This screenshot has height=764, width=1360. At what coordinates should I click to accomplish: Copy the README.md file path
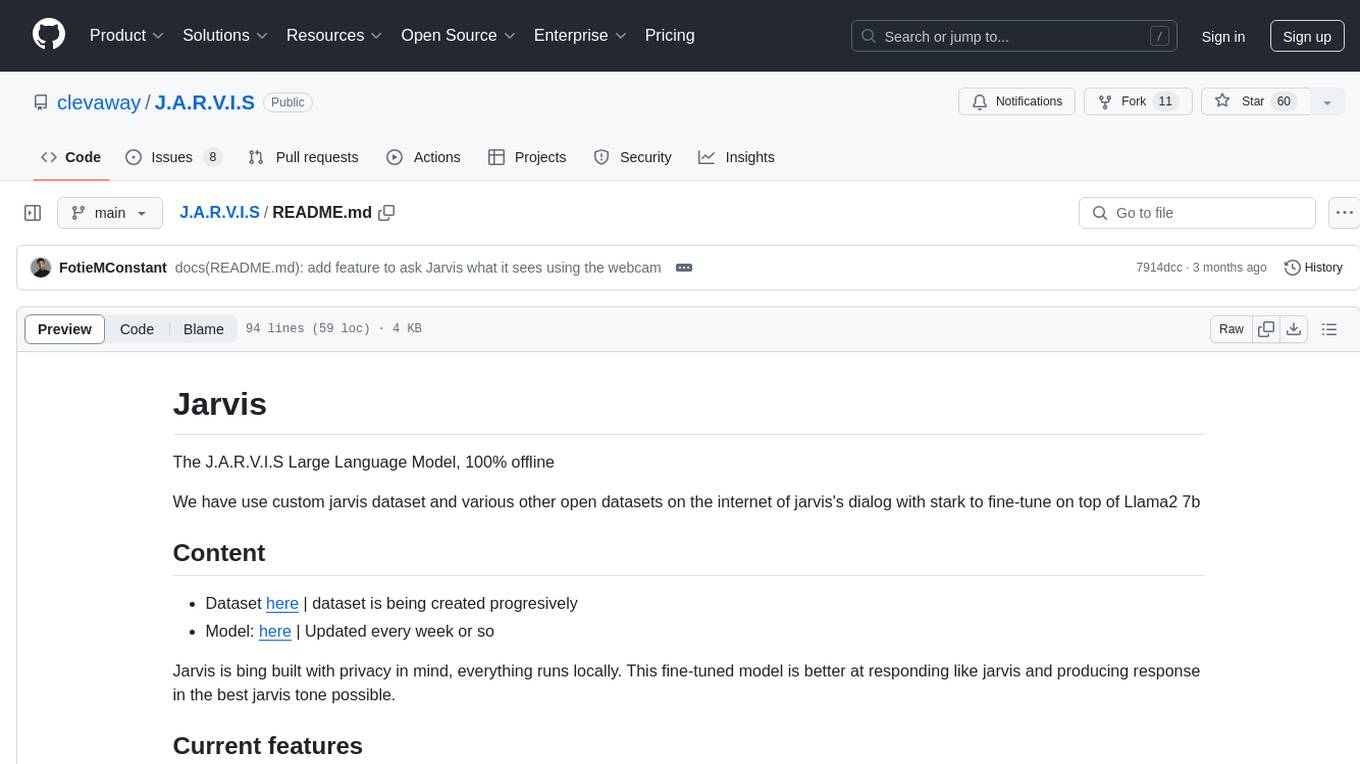[387, 212]
